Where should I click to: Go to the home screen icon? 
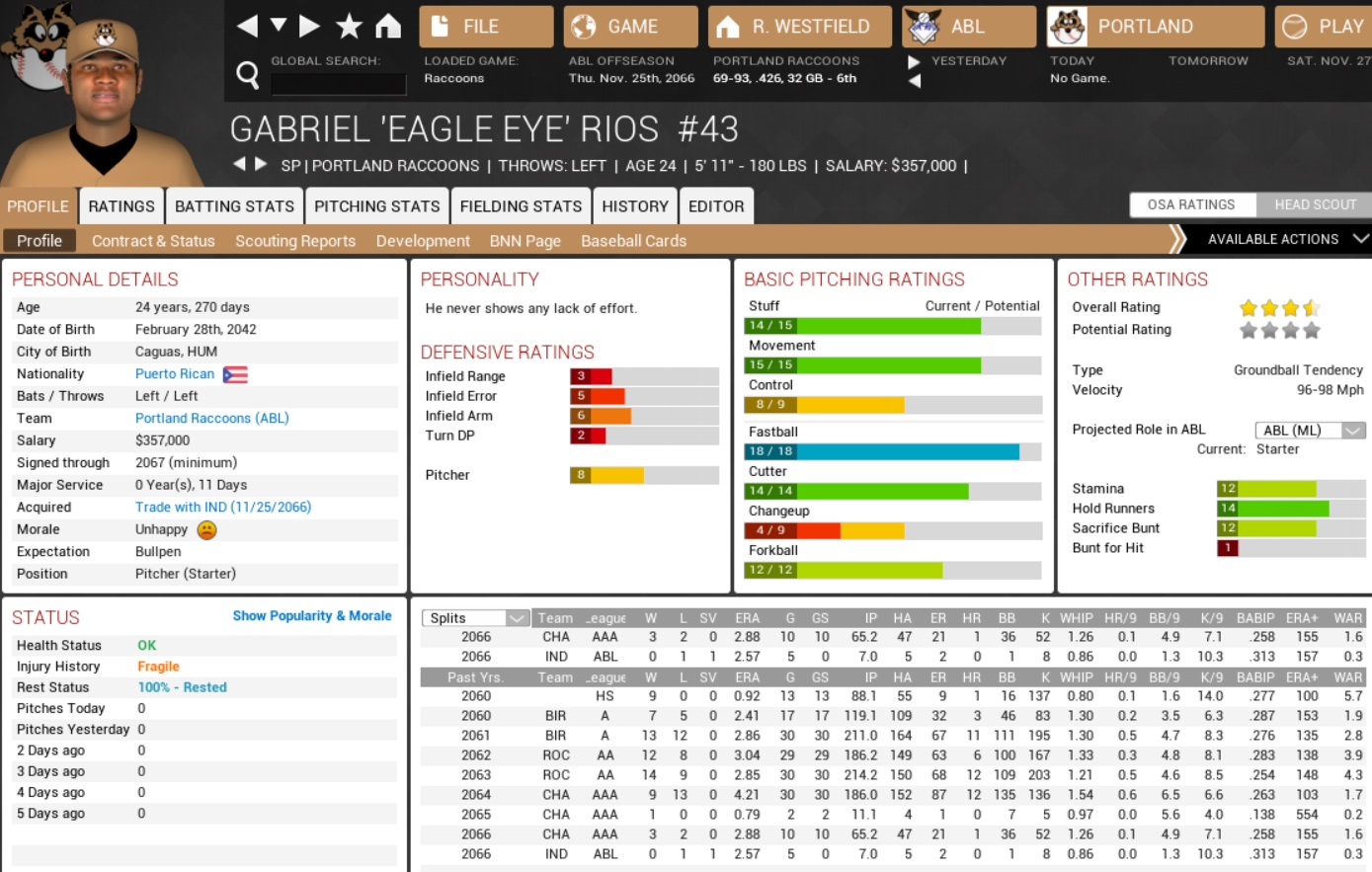(x=388, y=27)
